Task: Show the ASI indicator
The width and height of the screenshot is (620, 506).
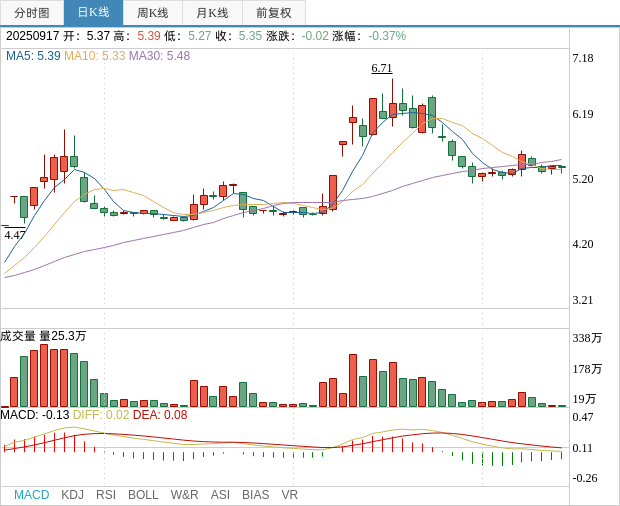Action: click(x=220, y=495)
